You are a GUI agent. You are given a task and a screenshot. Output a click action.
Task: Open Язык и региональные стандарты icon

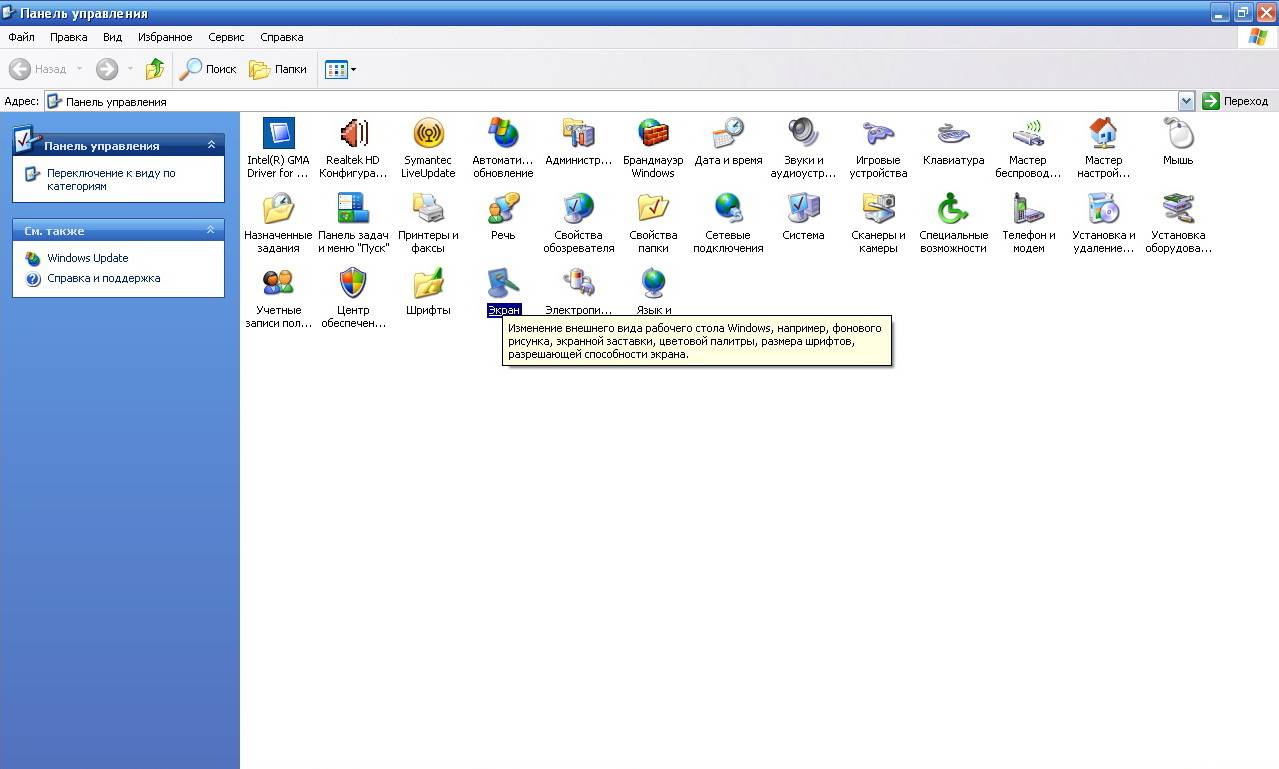653,283
